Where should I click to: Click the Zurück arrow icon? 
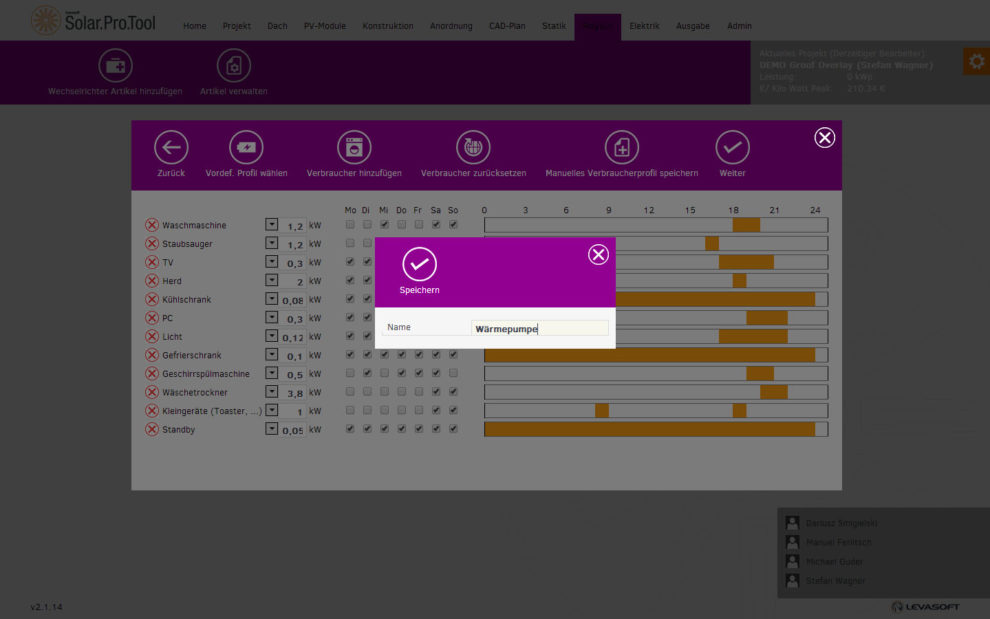(171, 148)
